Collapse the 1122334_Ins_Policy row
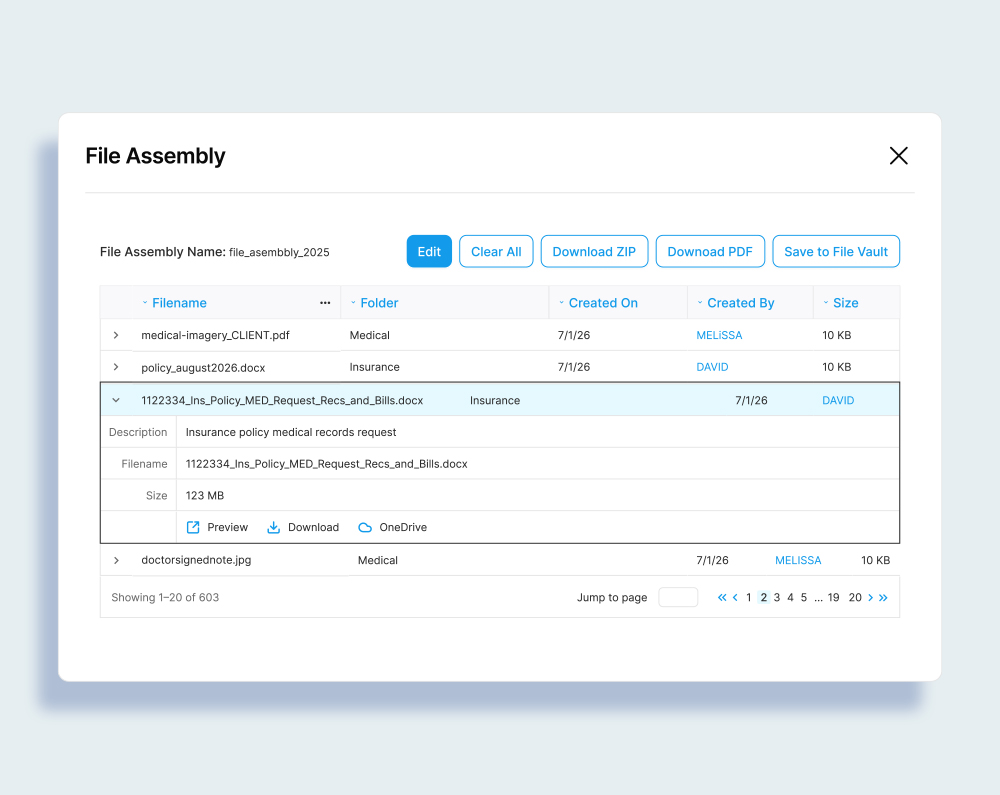 116,400
